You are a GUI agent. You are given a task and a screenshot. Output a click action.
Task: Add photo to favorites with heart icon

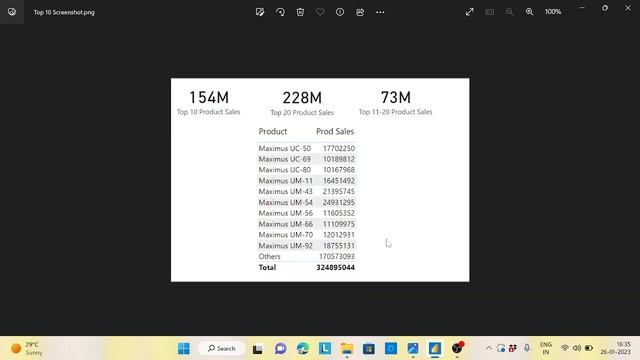tap(320, 12)
